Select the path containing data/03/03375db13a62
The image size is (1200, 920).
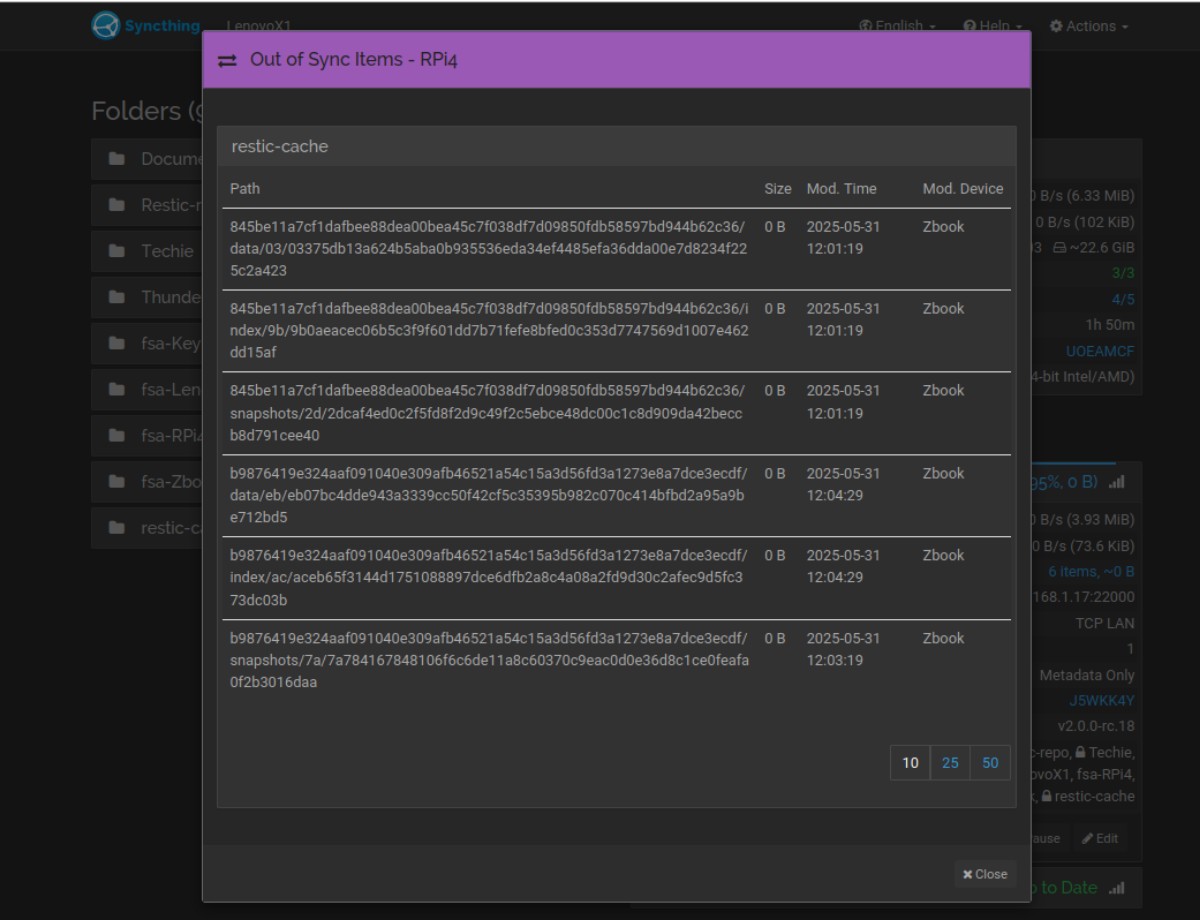pyautogui.click(x=489, y=249)
